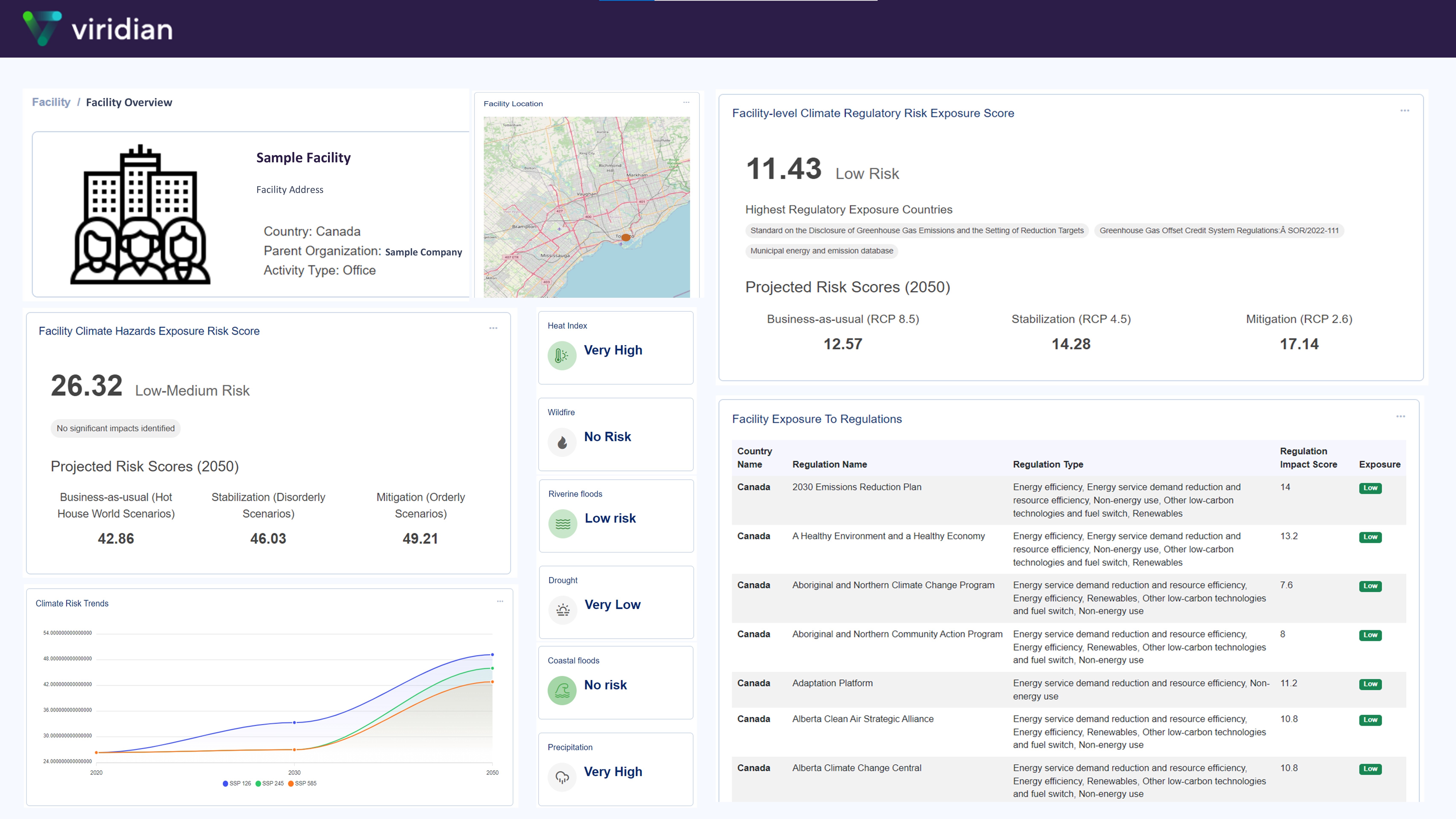Click the 2050 point on blue SSP 126 line

point(492,655)
